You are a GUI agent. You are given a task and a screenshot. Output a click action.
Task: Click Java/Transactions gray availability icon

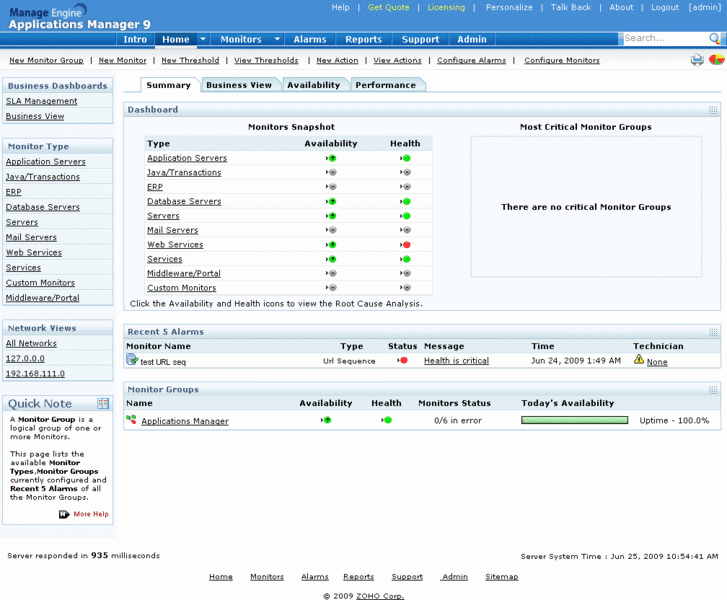331,172
